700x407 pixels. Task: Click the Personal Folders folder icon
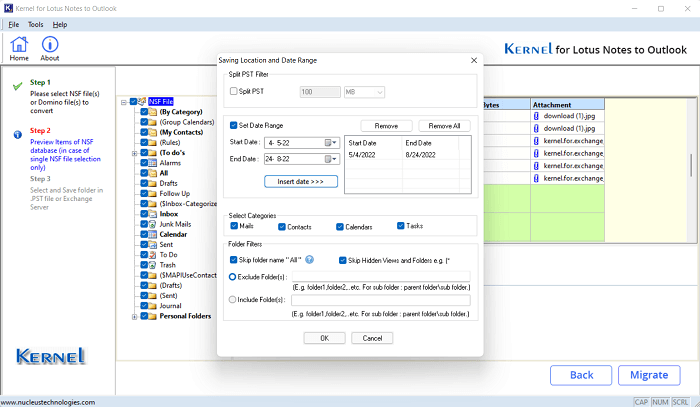[x=153, y=316]
